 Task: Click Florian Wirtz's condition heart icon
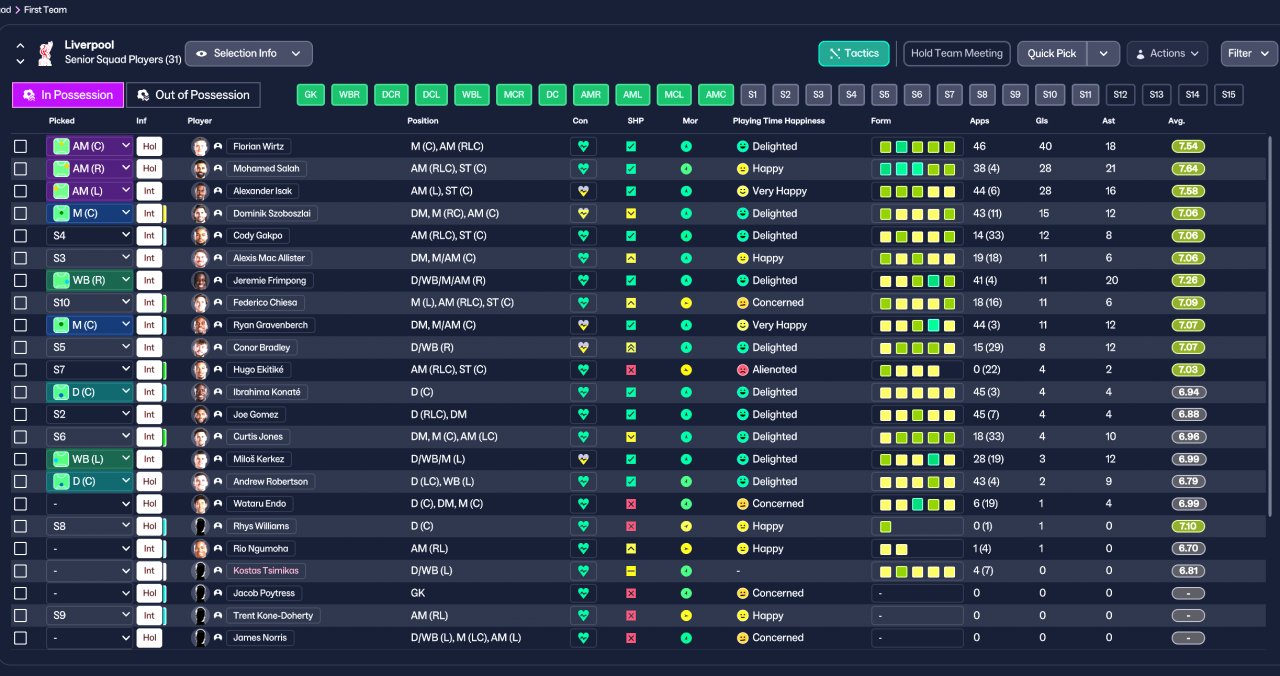[583, 146]
